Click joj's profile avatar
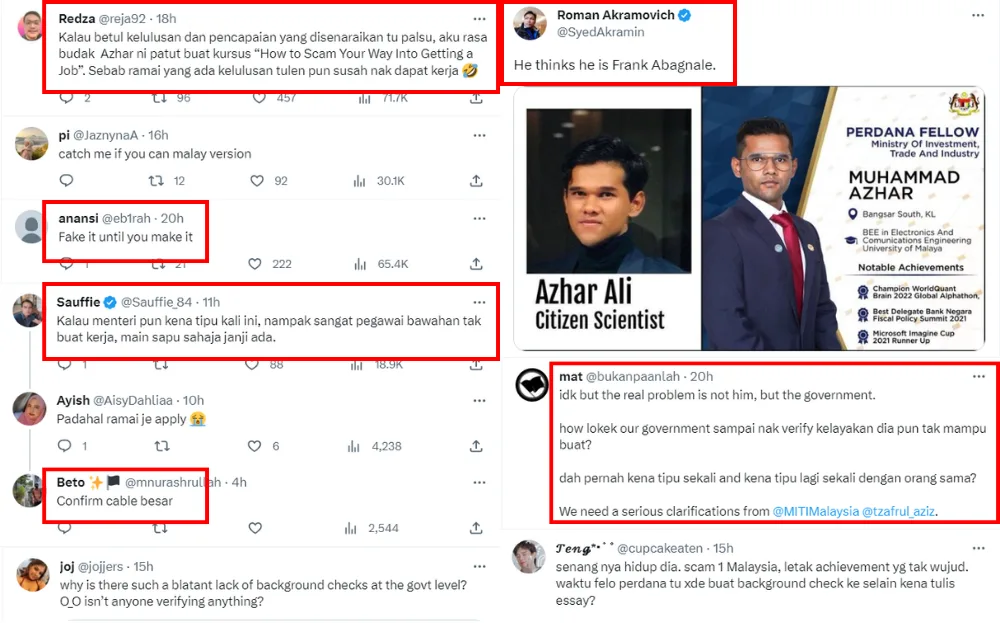The height and width of the screenshot is (623, 1000). tap(32, 574)
